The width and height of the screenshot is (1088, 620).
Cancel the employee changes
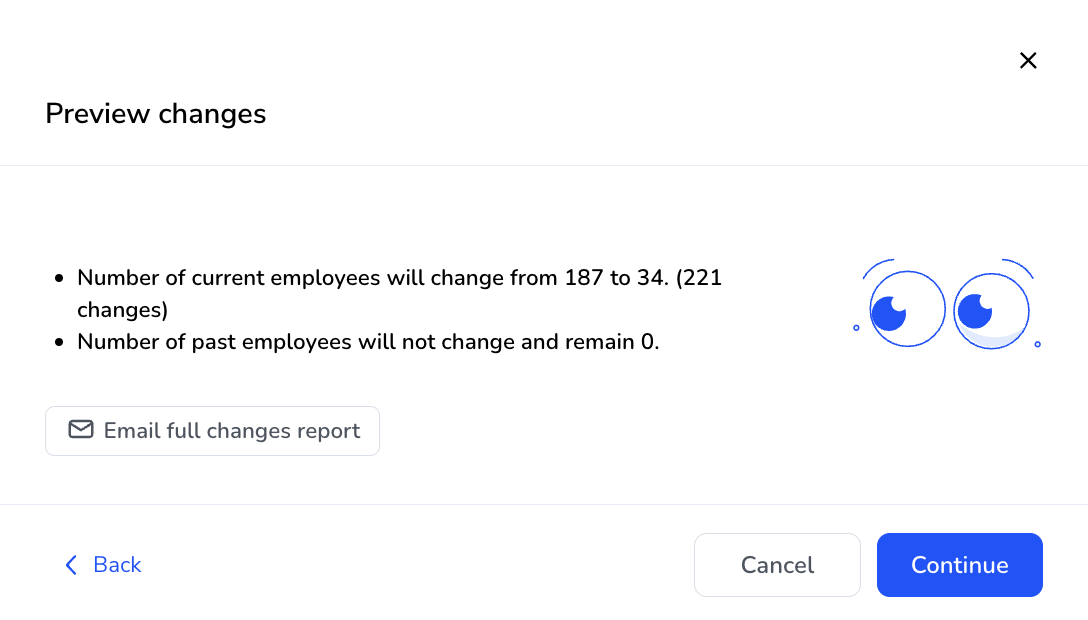point(777,565)
